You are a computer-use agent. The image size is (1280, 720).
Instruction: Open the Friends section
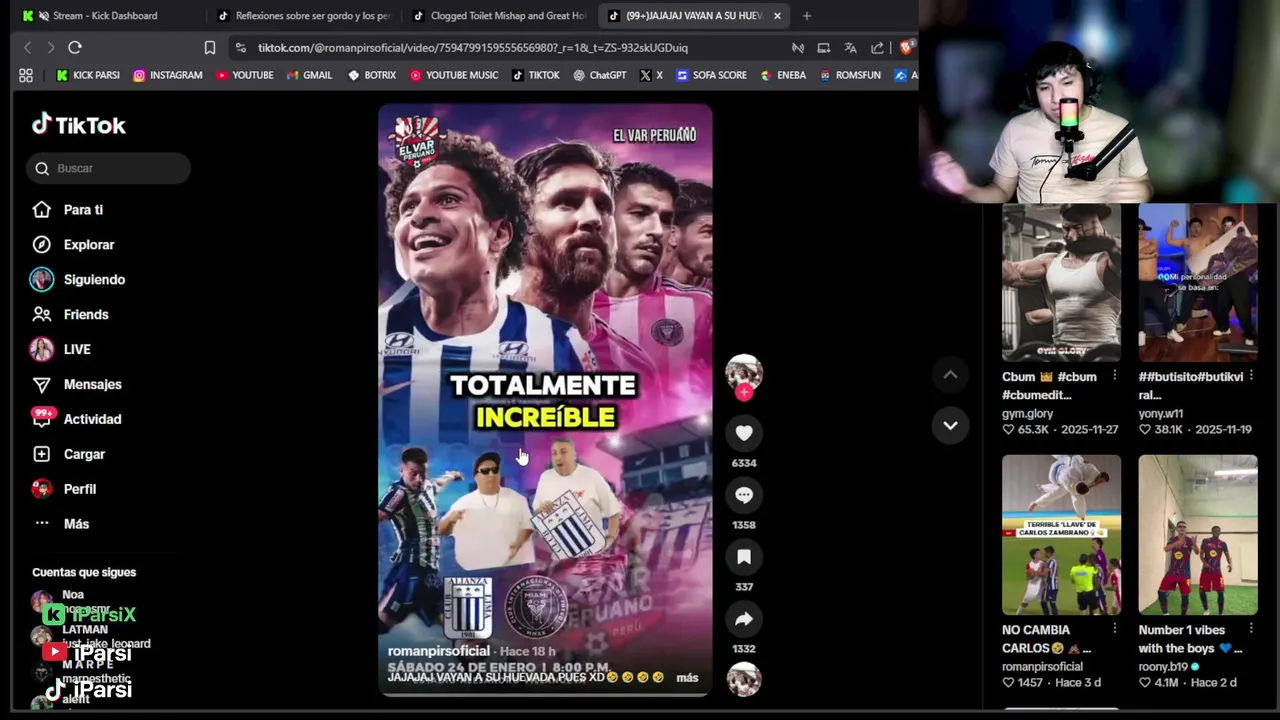pos(70,315)
